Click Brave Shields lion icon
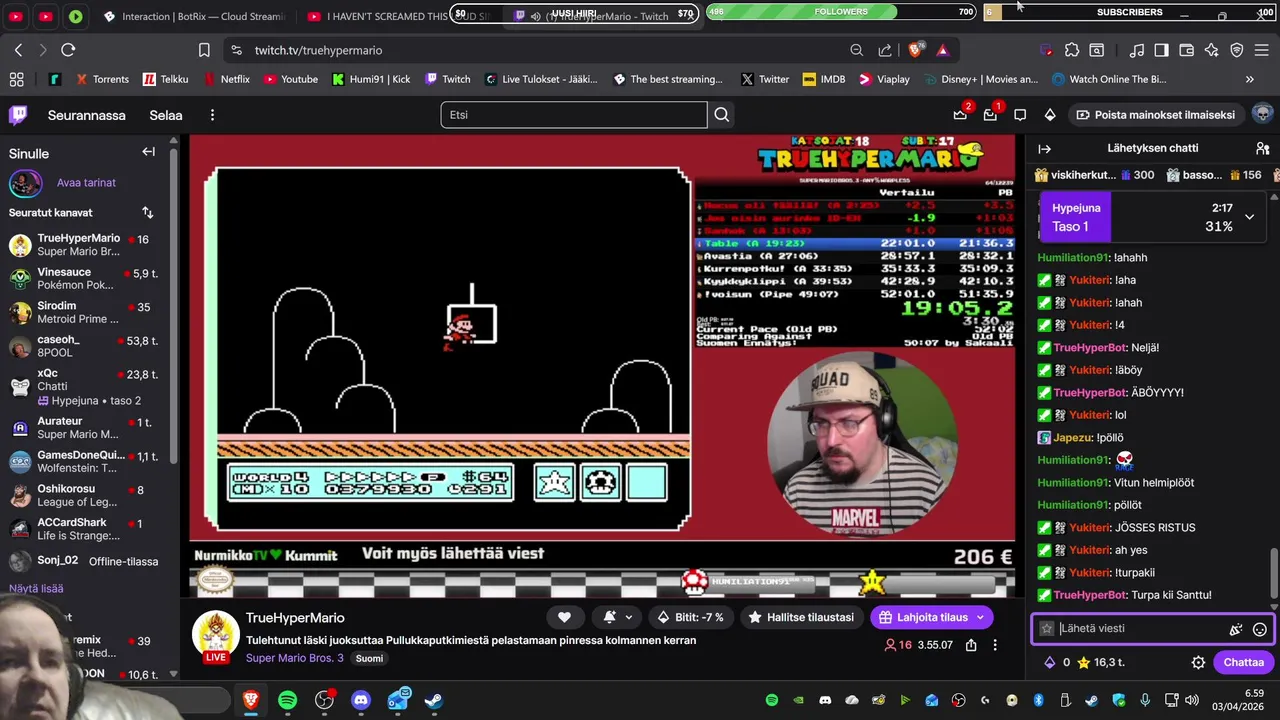 [x=915, y=50]
